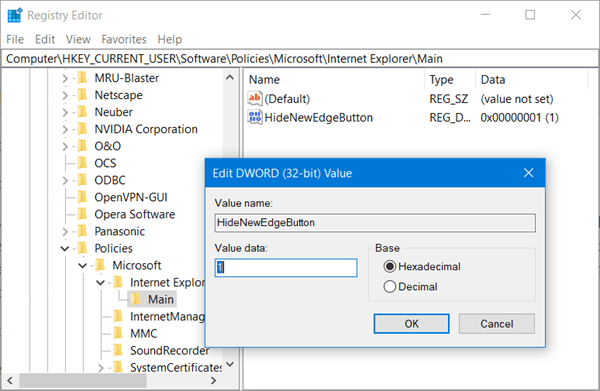Open the Edit menu

pos(45,39)
